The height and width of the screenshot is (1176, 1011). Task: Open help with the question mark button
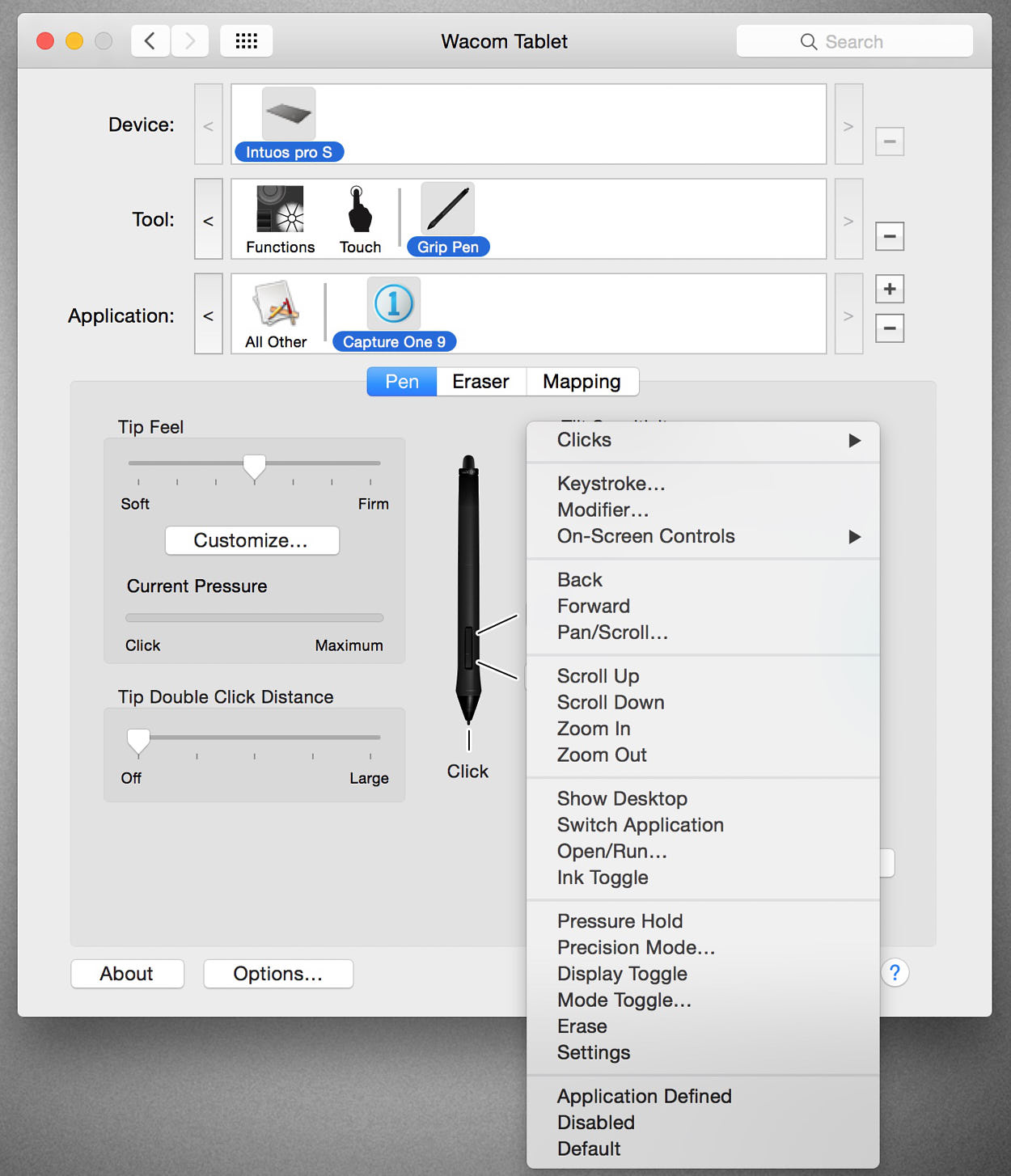(895, 972)
